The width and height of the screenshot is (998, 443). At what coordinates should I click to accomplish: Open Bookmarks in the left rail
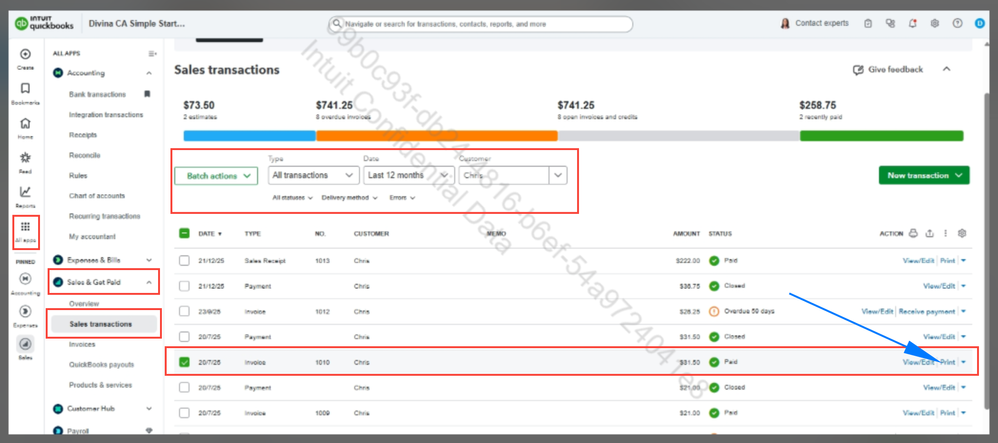click(25, 88)
